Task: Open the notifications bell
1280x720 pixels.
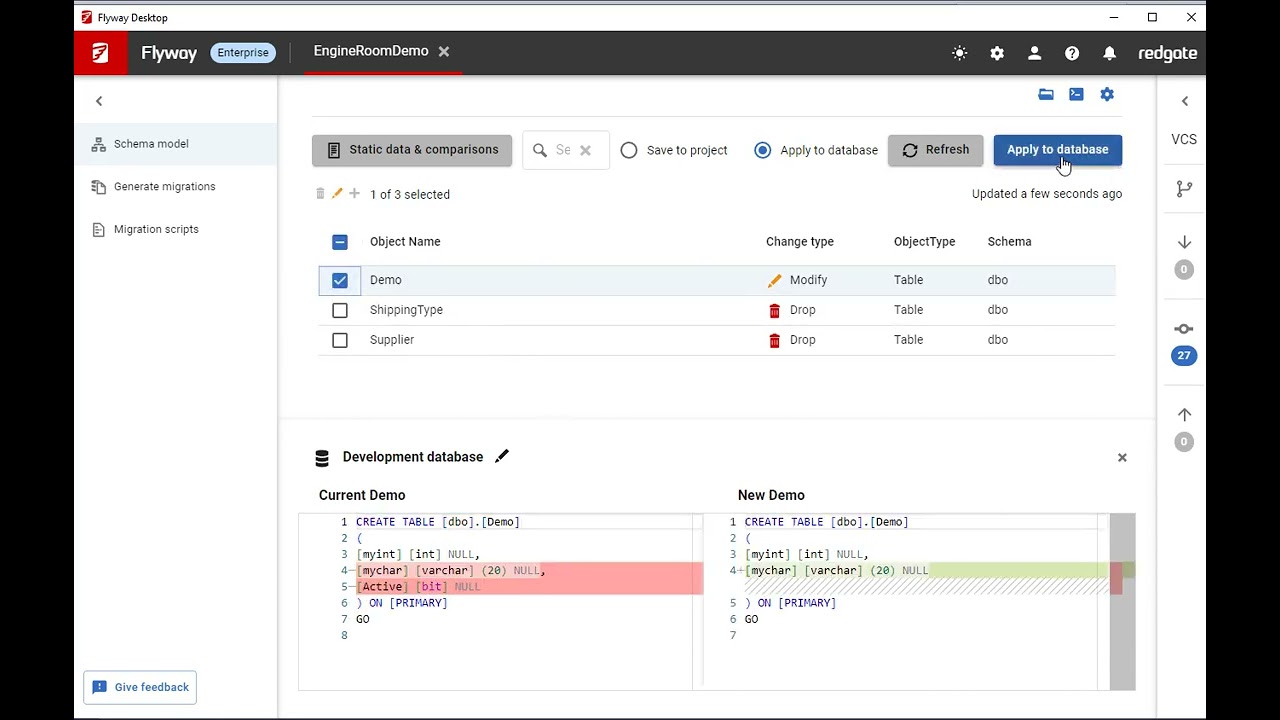Action: [1109, 53]
